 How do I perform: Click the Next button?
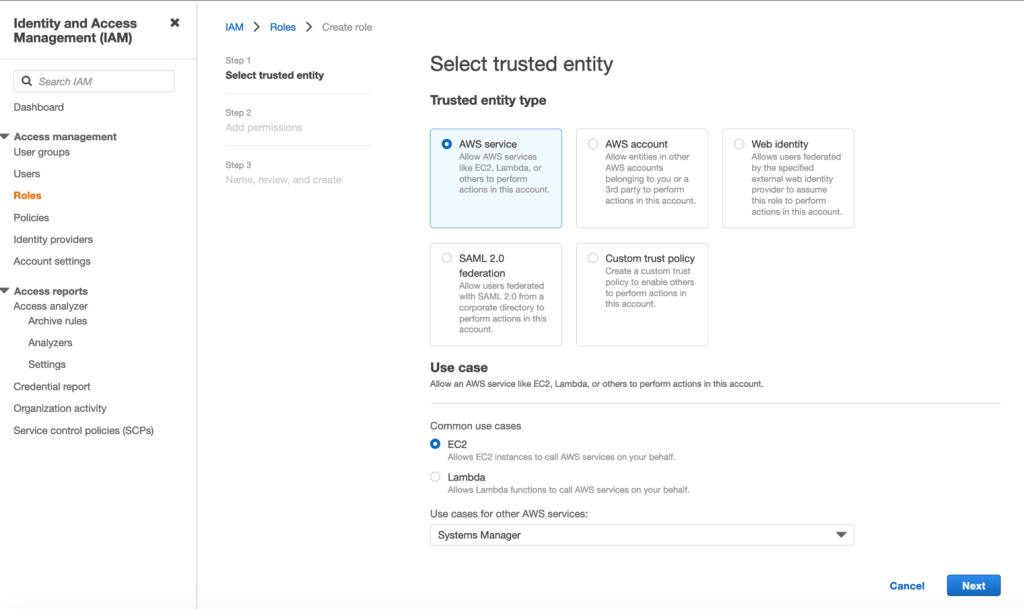pyautogui.click(x=973, y=585)
